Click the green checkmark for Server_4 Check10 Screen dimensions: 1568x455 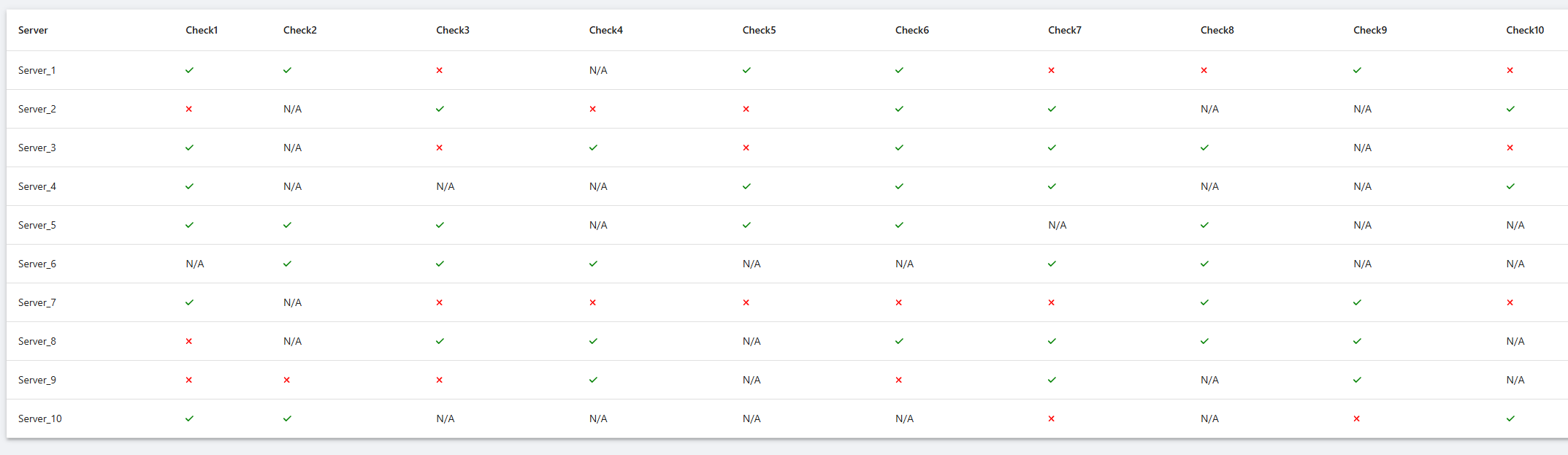(x=1510, y=186)
